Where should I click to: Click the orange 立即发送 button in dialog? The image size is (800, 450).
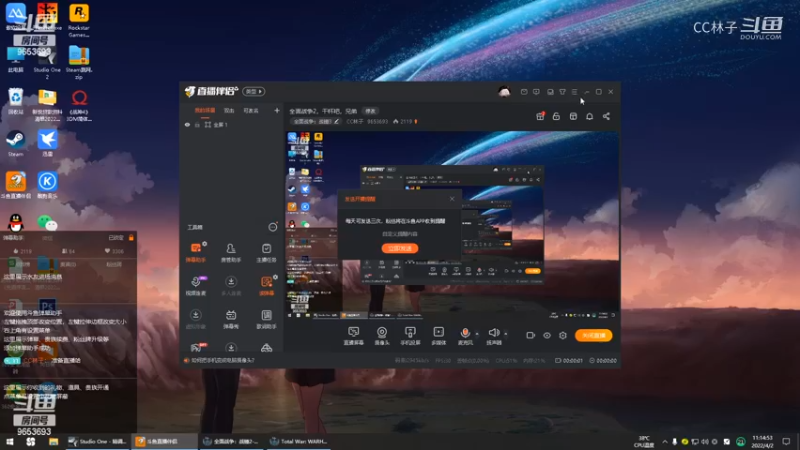(400, 248)
